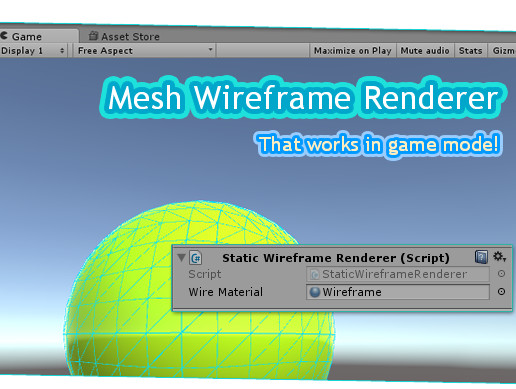Click the Static Wireframe Renderer (Script) title
This screenshot has width=516, height=389.
(x=336, y=258)
